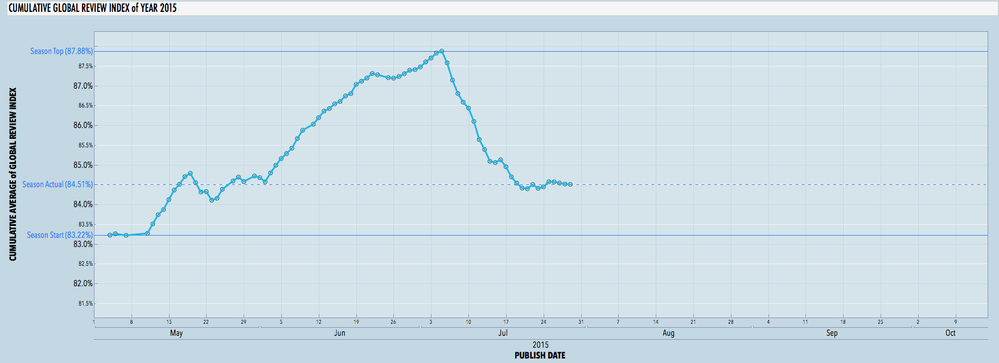
Task: Click the Aug month label on the axis
Action: pos(668,333)
